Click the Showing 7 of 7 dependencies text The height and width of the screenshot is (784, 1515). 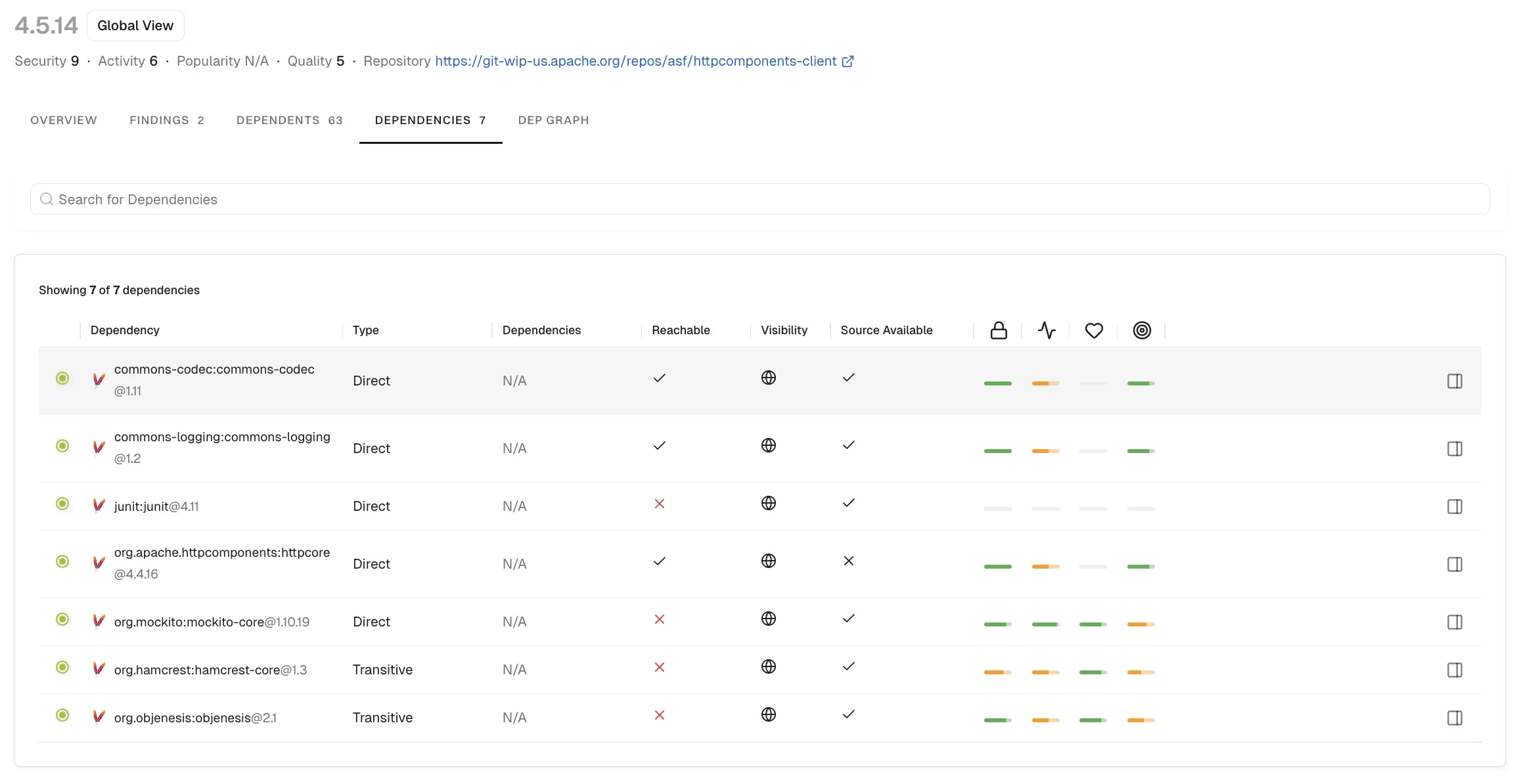tap(119, 290)
